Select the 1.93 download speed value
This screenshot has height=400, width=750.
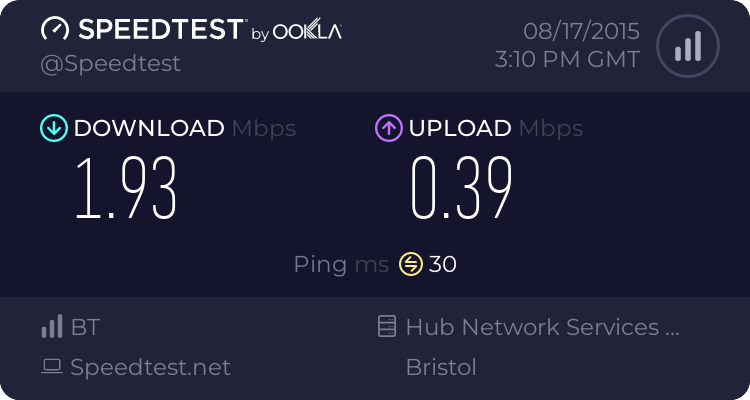(126, 190)
